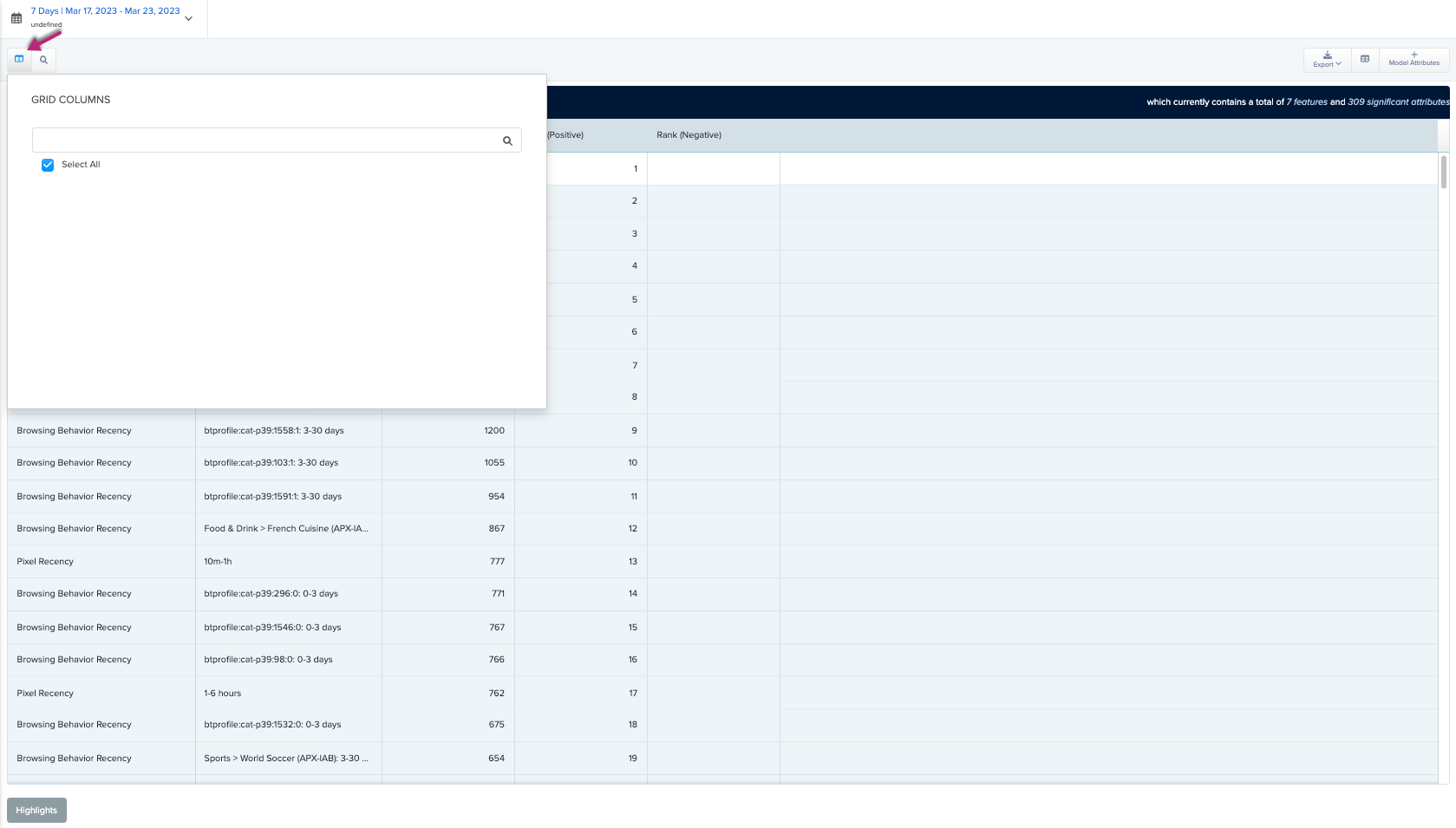Click the Model Attributes plus button
Screen dimensions: 1456x828
(x=1414, y=59)
